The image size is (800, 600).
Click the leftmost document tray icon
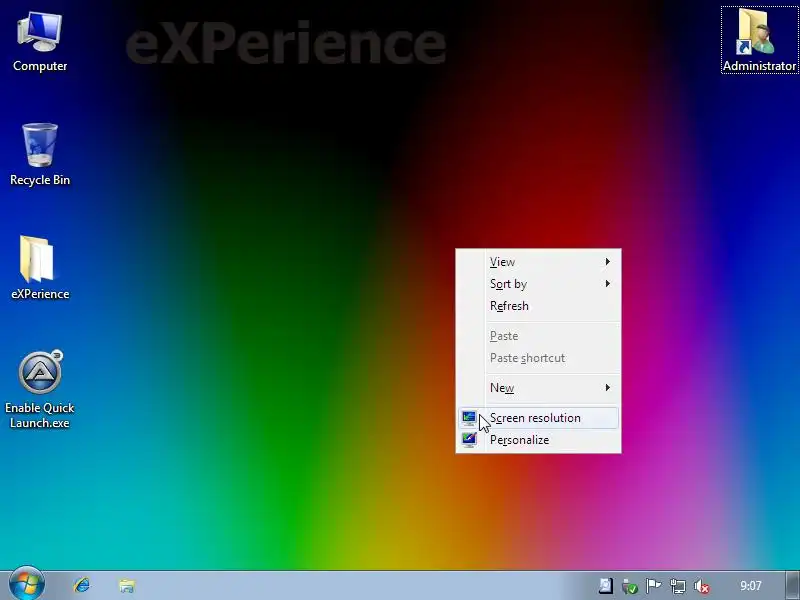(606, 586)
